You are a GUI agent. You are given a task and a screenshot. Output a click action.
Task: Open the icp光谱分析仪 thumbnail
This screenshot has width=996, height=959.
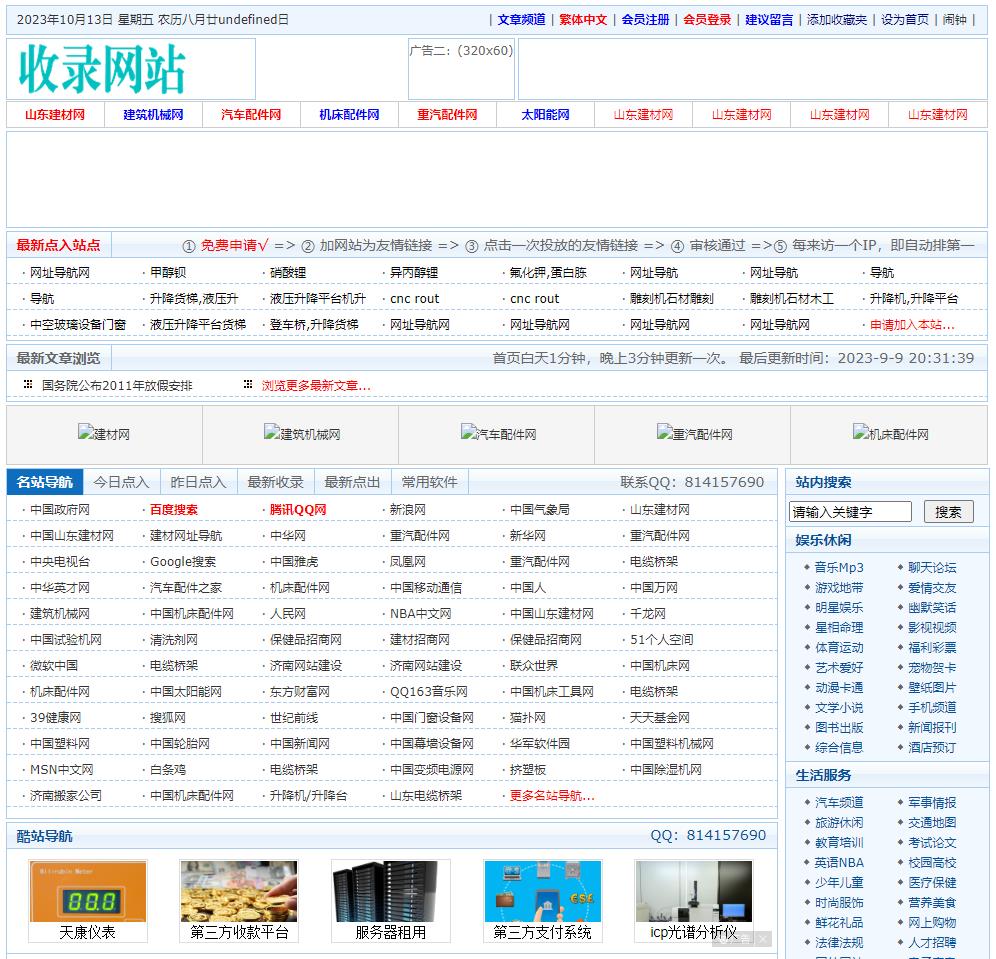click(694, 891)
